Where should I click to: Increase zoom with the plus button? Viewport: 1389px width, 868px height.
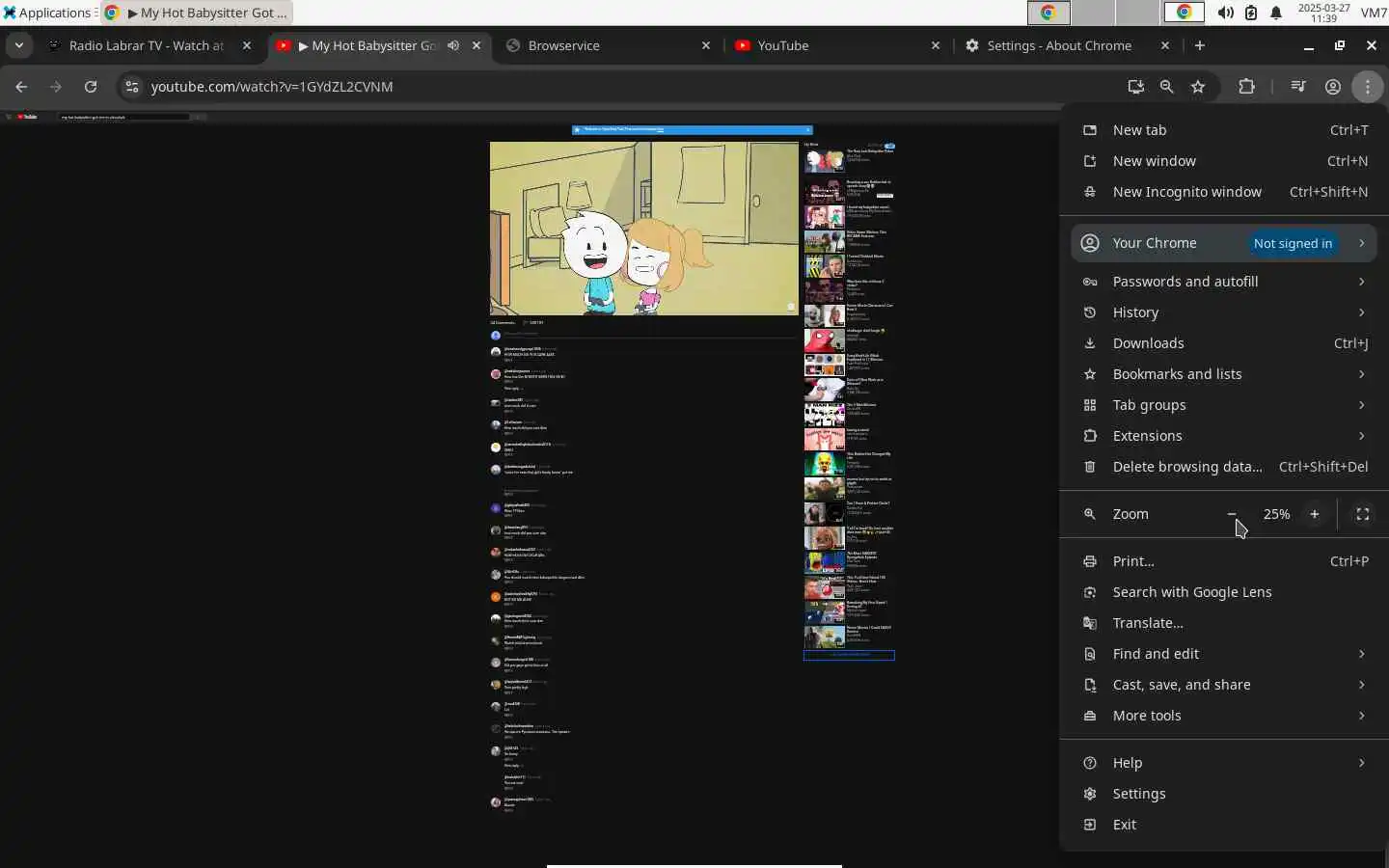point(1314,514)
